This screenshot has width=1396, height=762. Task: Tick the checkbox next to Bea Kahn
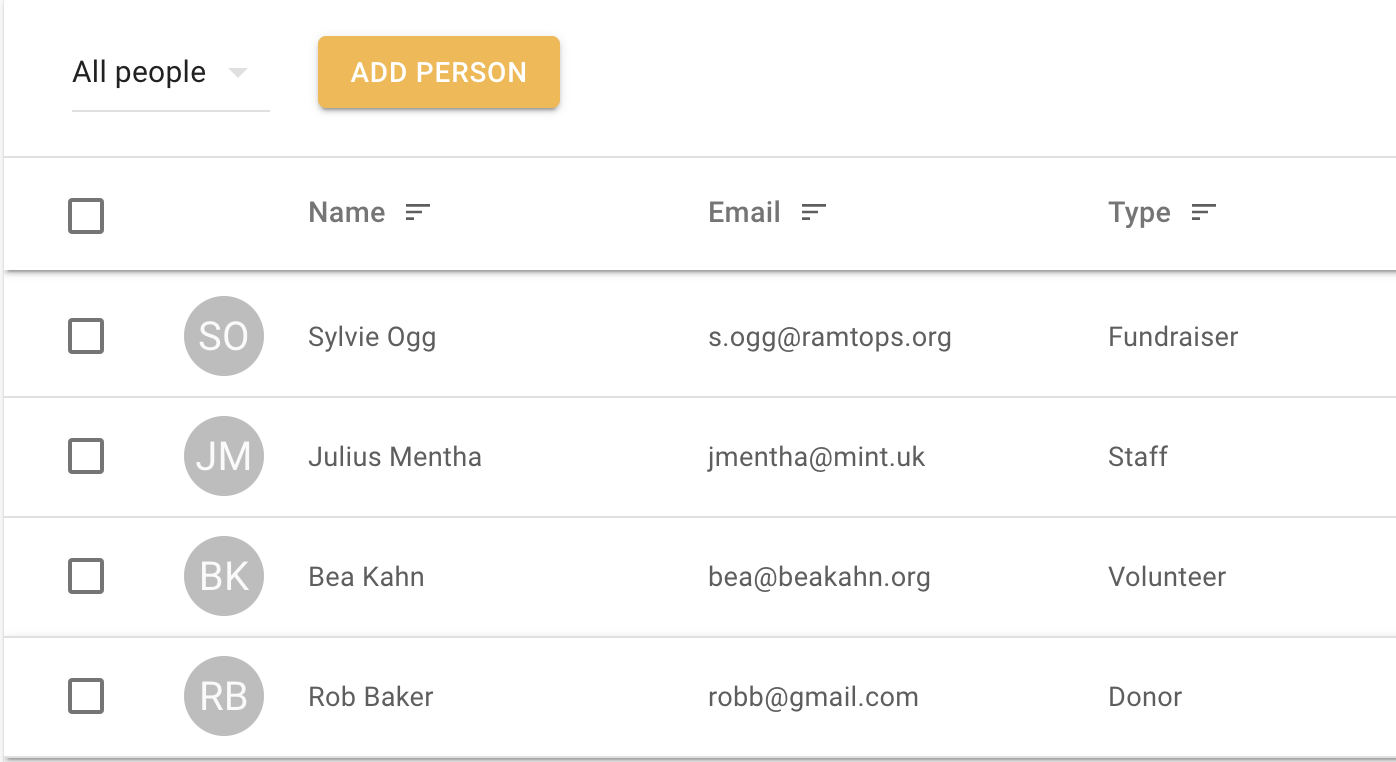[x=86, y=576]
